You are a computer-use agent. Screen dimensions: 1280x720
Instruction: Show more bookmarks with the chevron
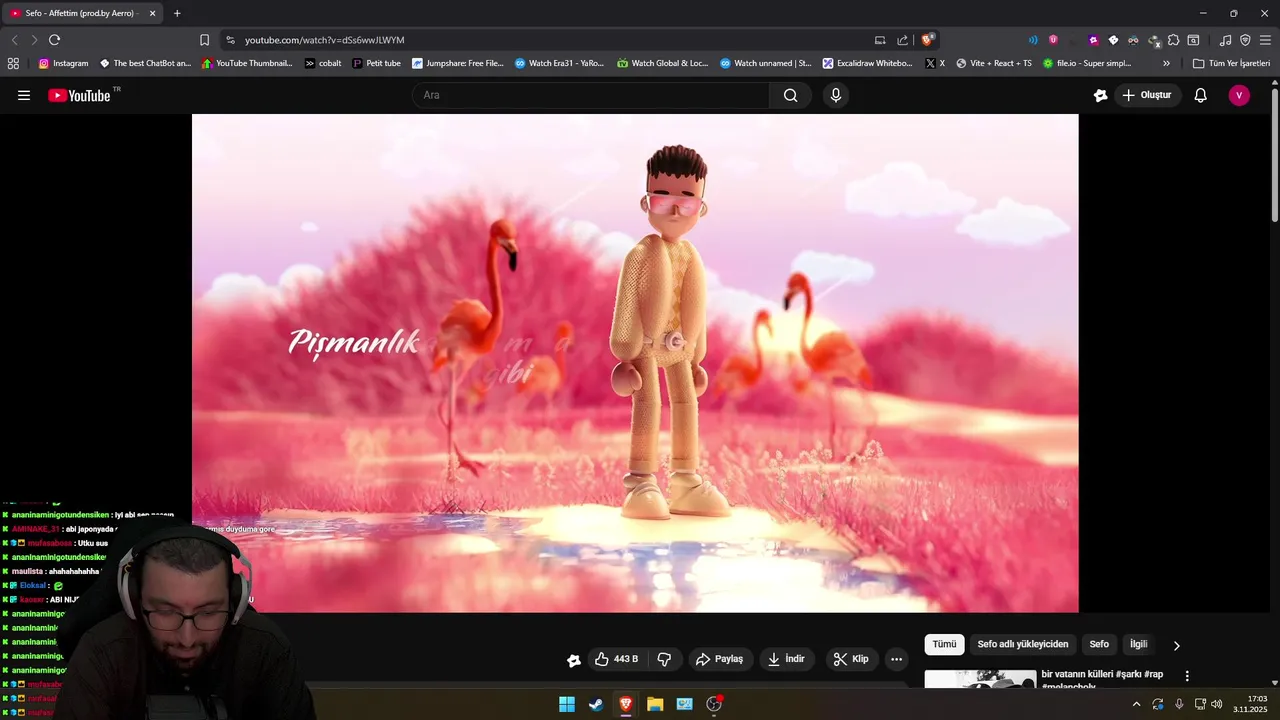tap(1166, 63)
